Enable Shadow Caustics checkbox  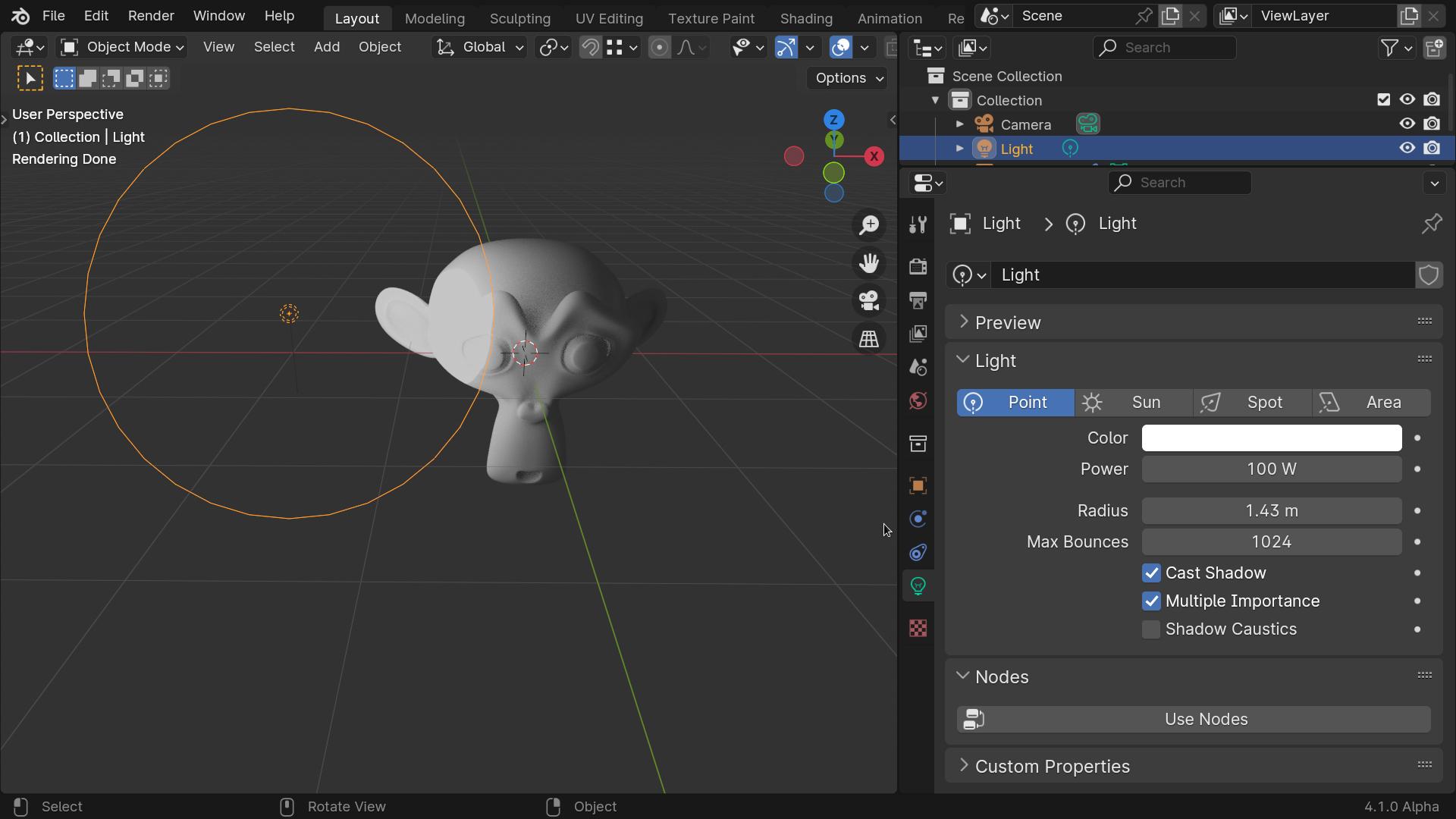(1151, 629)
